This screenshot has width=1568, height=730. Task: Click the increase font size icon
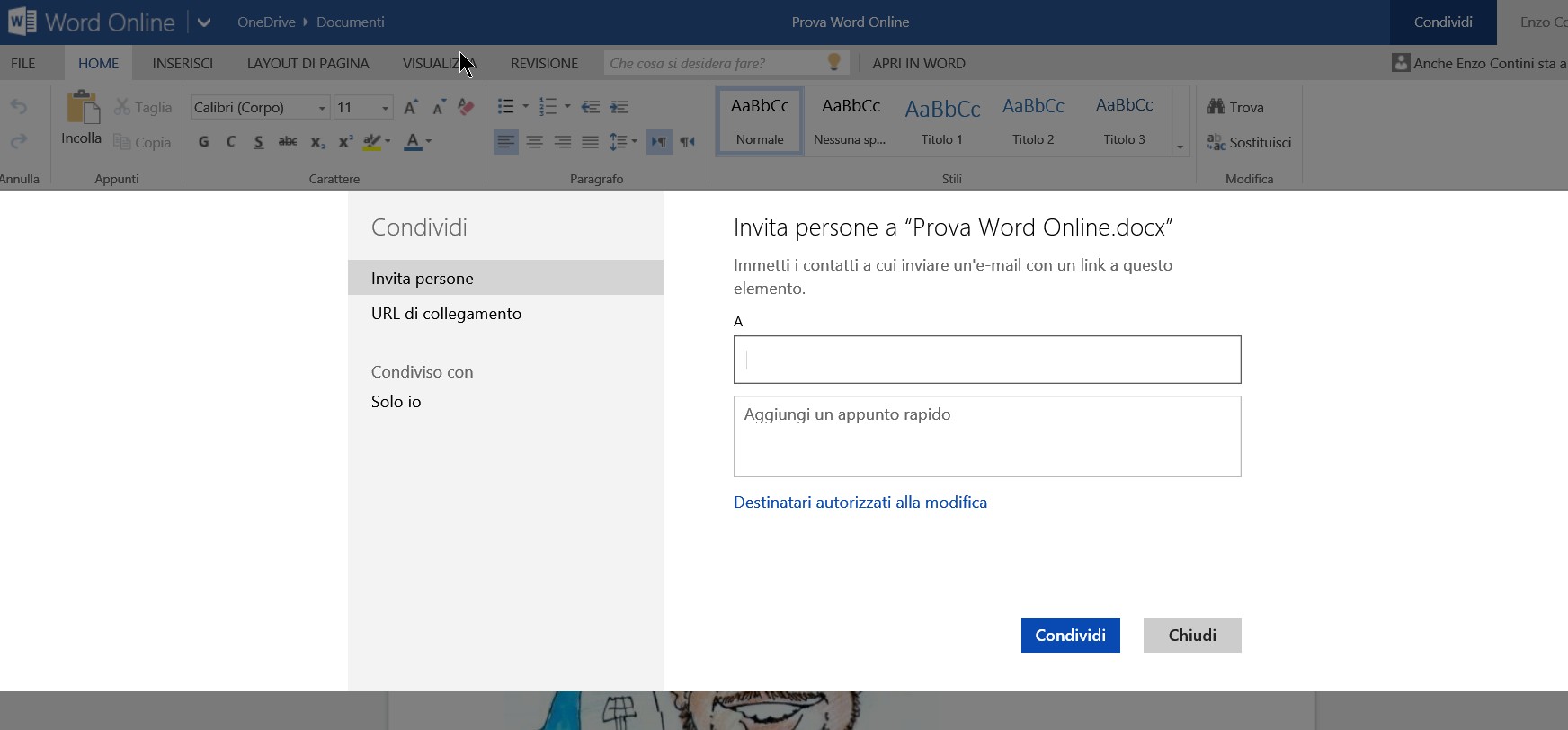click(410, 107)
